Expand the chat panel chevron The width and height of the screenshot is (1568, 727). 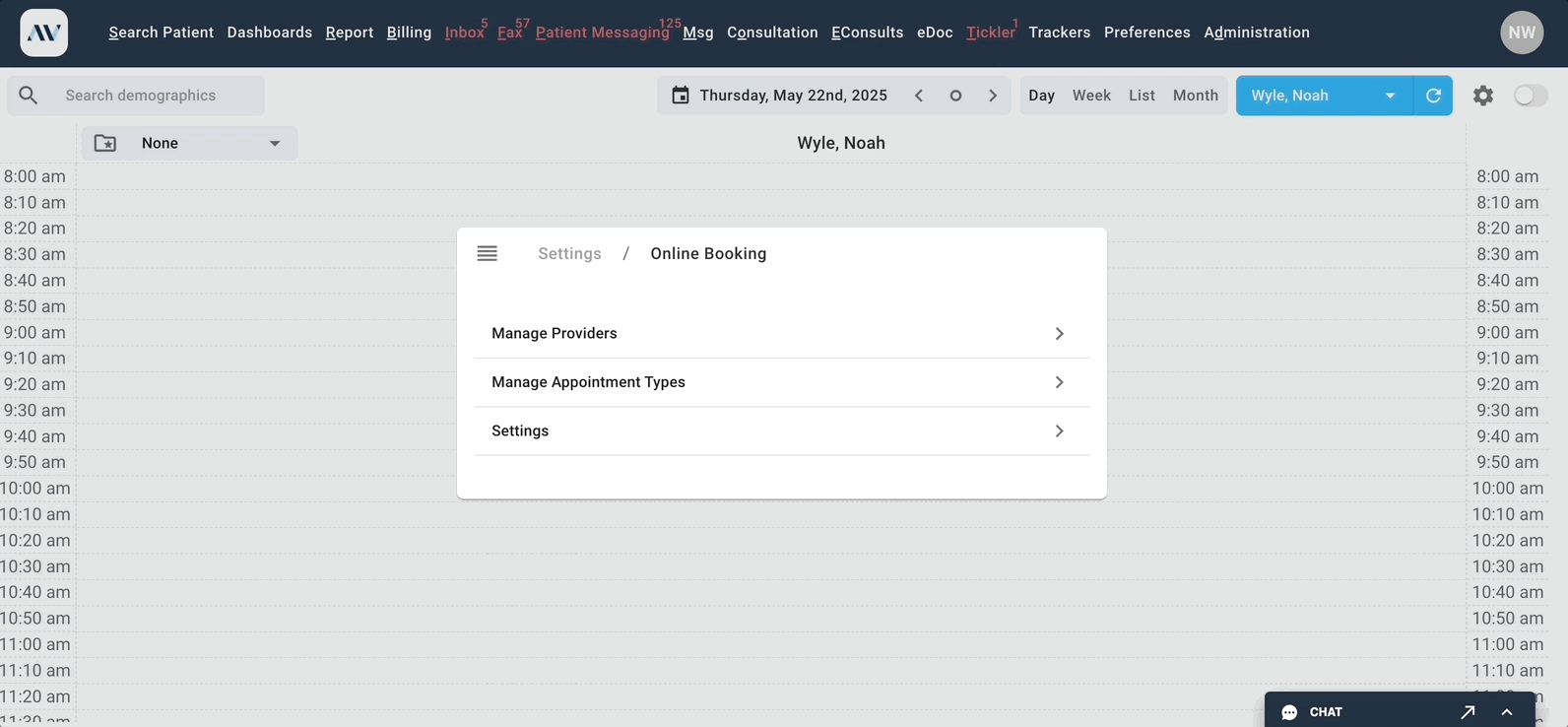pyautogui.click(x=1507, y=712)
